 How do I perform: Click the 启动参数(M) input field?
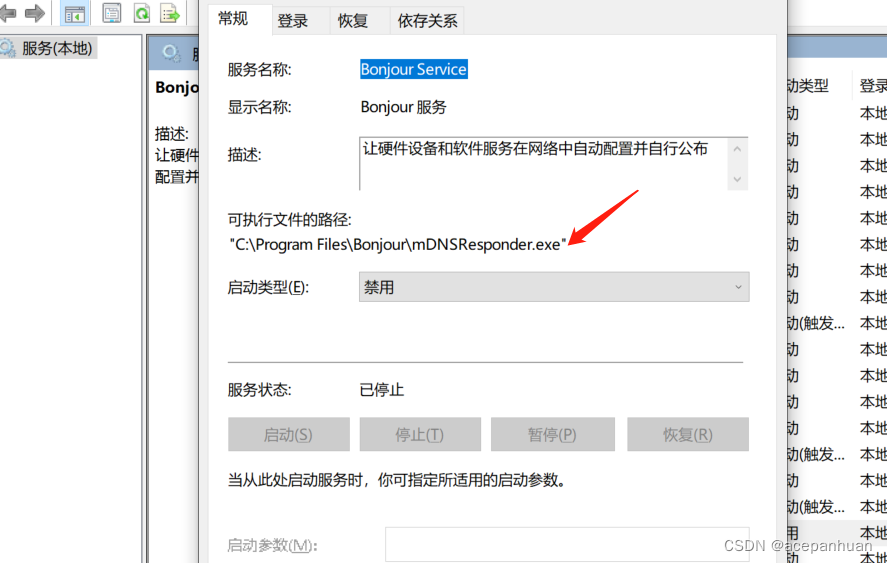[567, 544]
